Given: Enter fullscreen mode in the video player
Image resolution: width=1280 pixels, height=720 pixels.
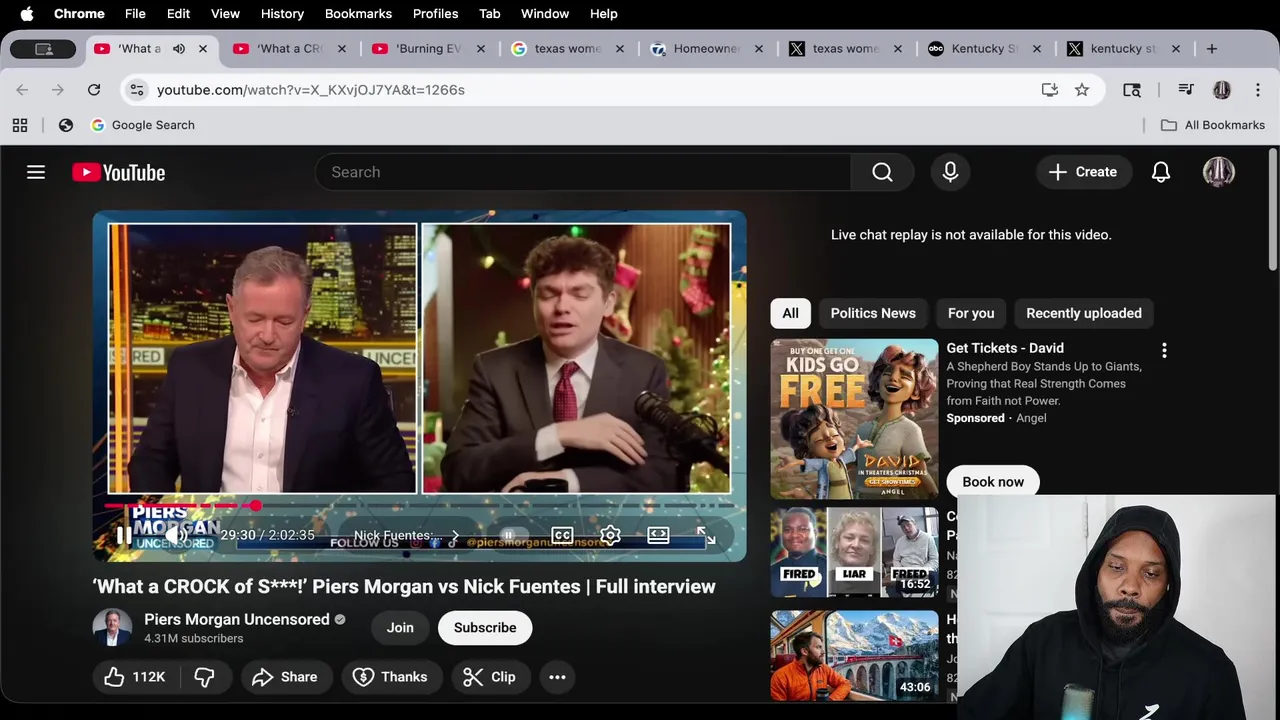Looking at the screenshot, I should 706,535.
